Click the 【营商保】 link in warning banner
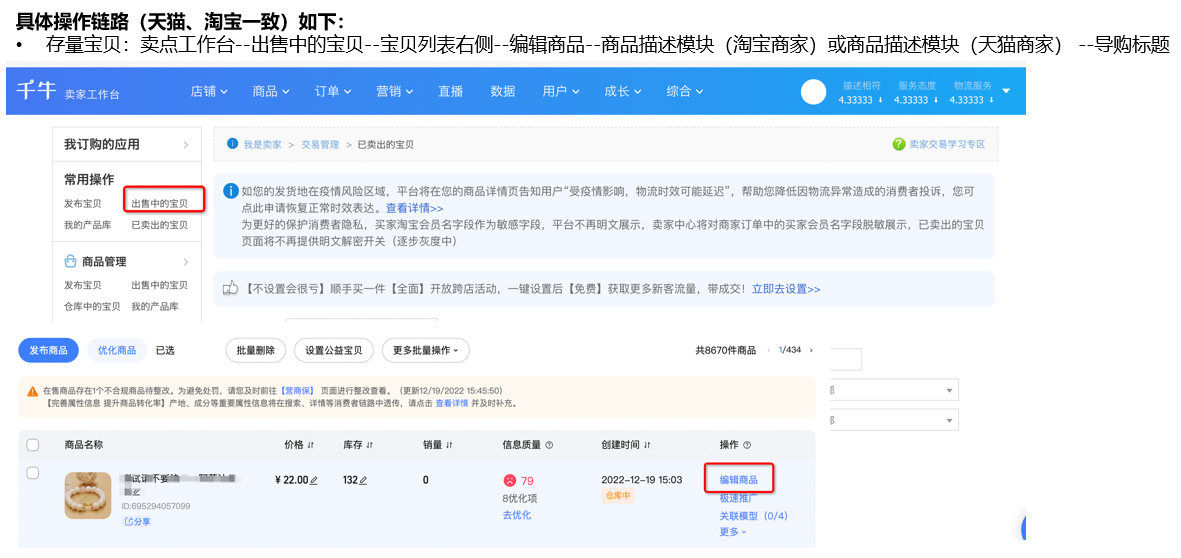The width and height of the screenshot is (1181, 558). pyautogui.click(x=298, y=392)
